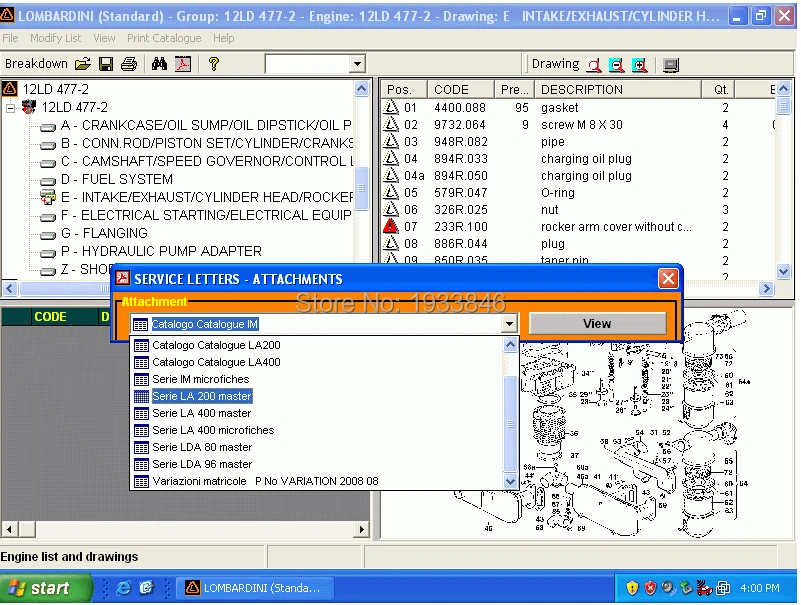
Task: Click the parts list horizontal scroll-right arrow
Action: tap(765, 289)
